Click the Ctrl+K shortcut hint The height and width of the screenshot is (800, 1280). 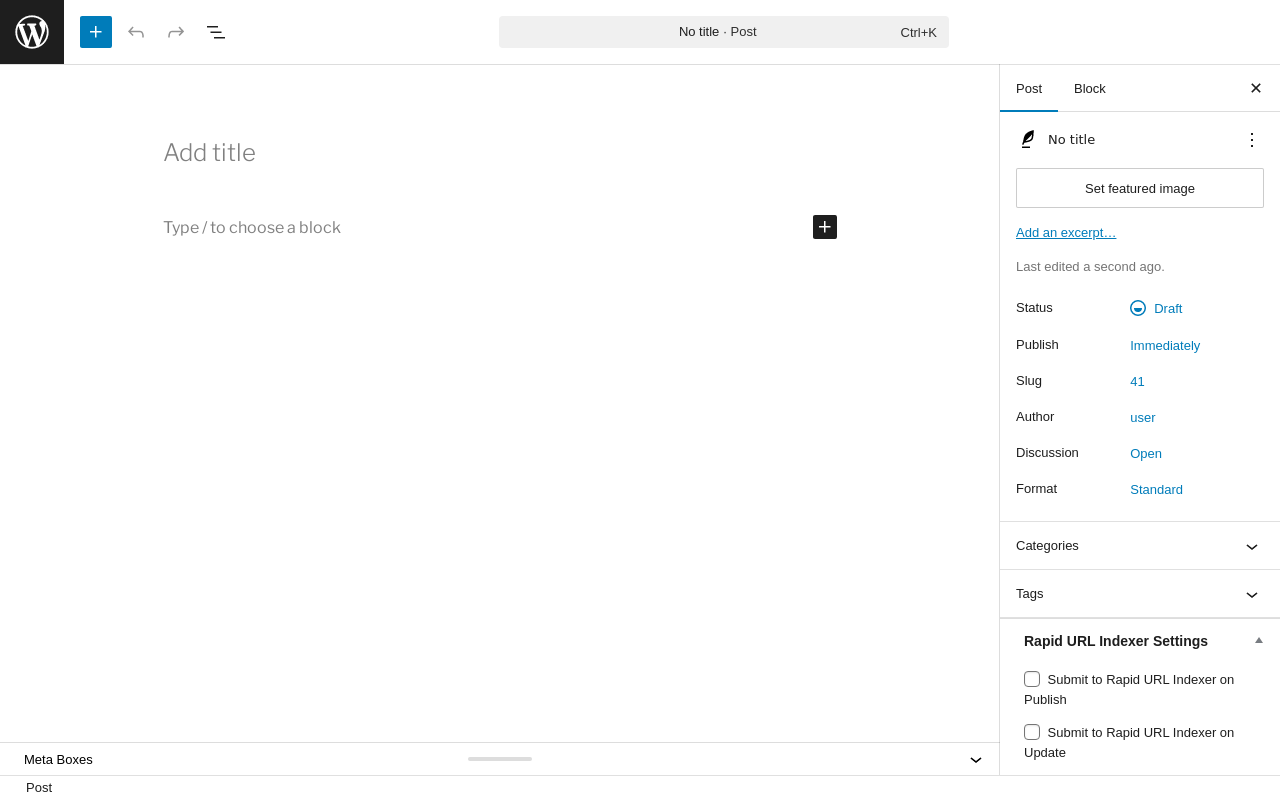coord(918,32)
